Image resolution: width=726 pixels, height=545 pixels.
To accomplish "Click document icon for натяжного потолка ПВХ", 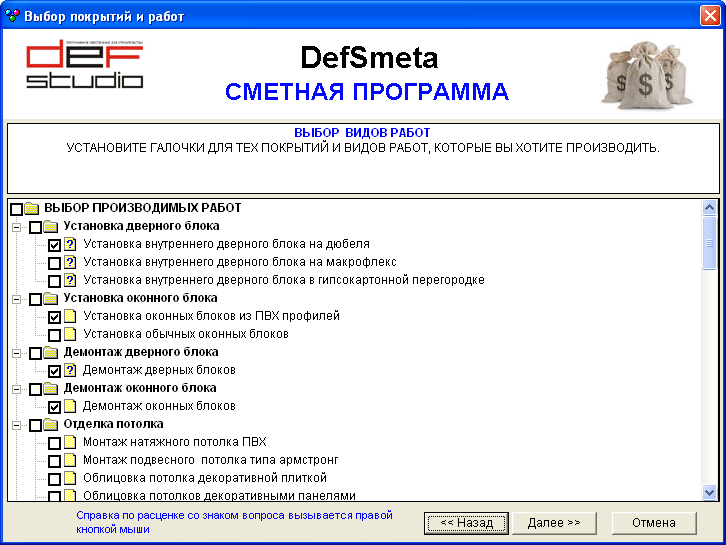I will [70, 442].
